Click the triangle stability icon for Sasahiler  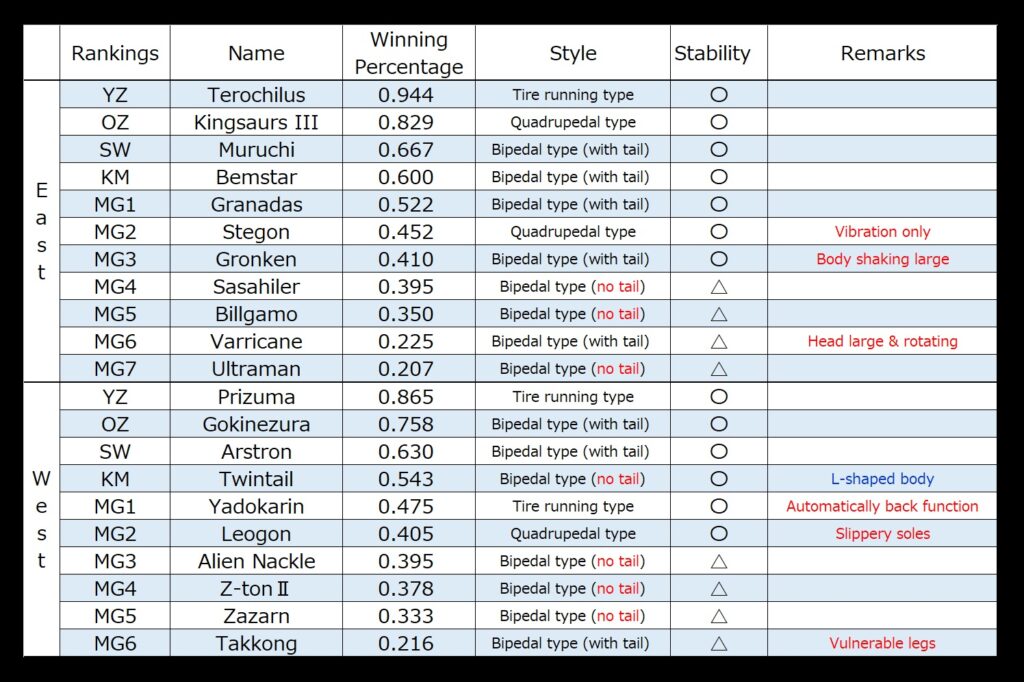[718, 287]
